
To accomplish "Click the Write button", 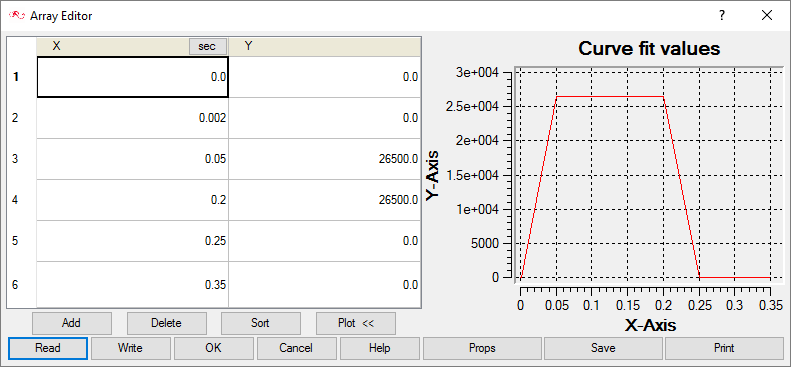I will click(131, 348).
